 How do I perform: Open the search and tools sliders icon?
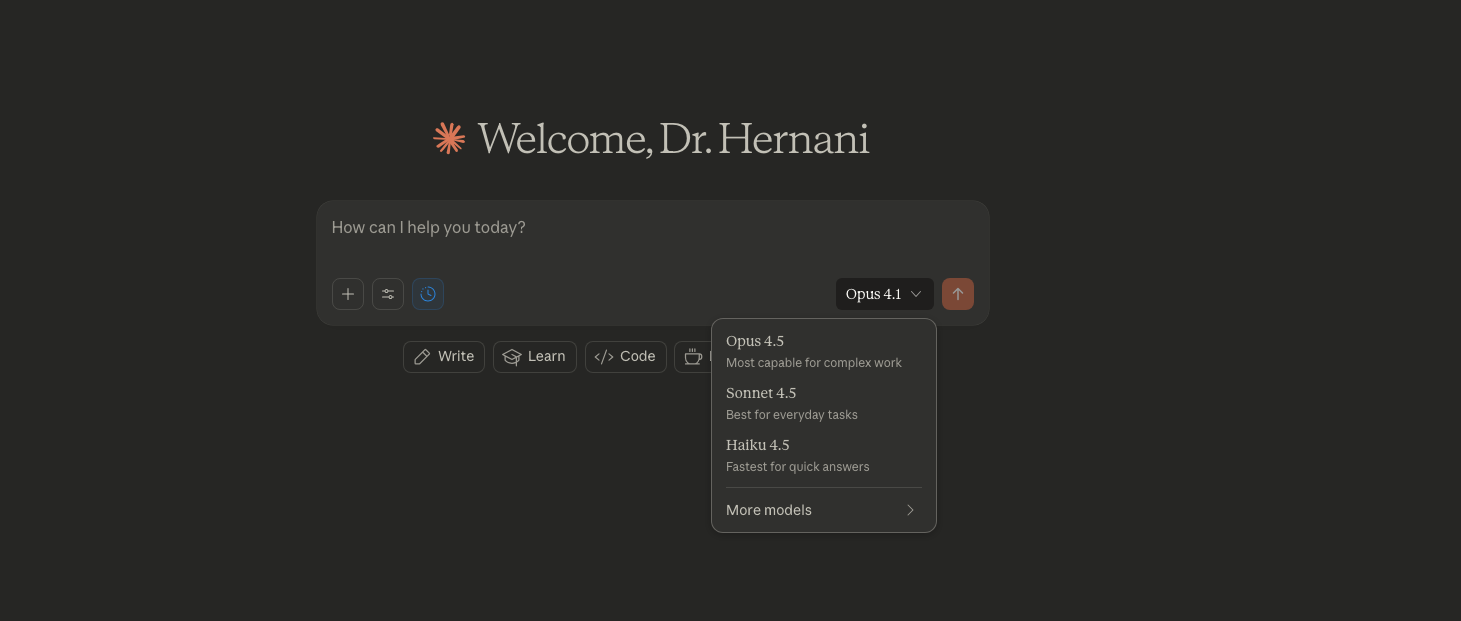[388, 294]
